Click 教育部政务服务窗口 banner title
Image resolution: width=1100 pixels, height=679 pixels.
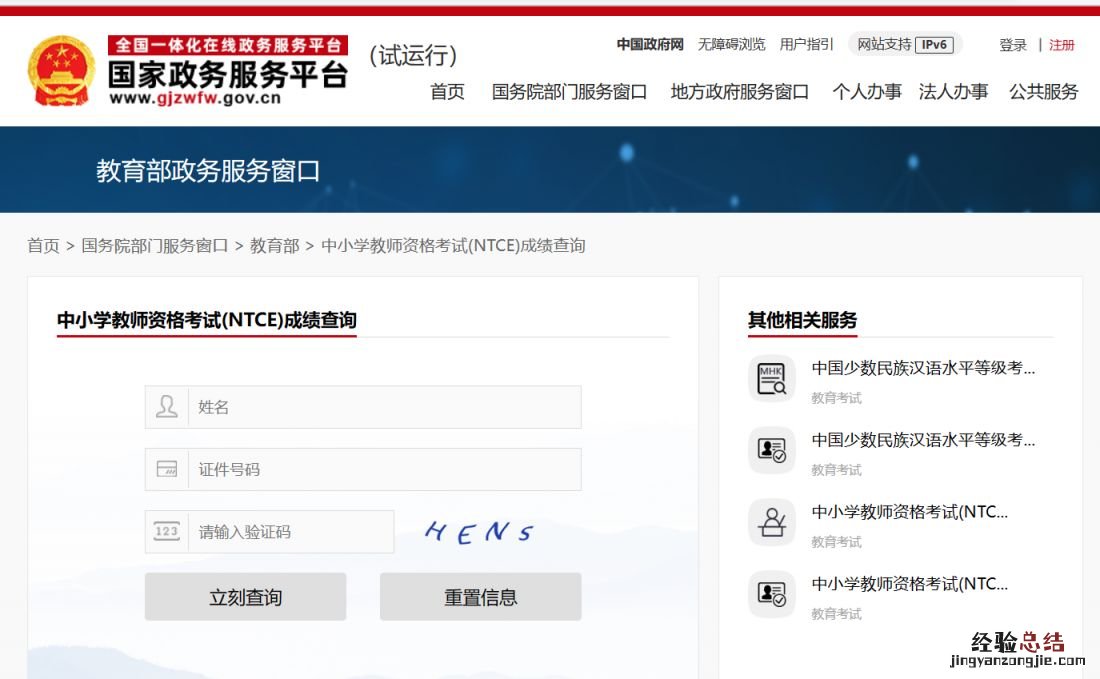208,170
